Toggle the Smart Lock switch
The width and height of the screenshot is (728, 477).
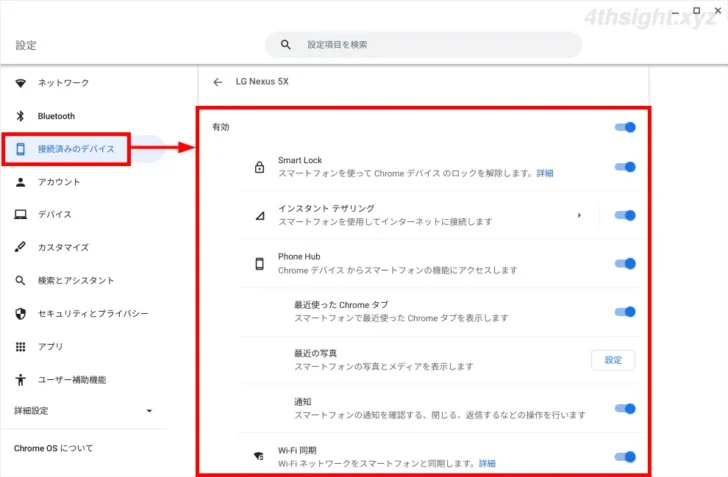tap(625, 167)
